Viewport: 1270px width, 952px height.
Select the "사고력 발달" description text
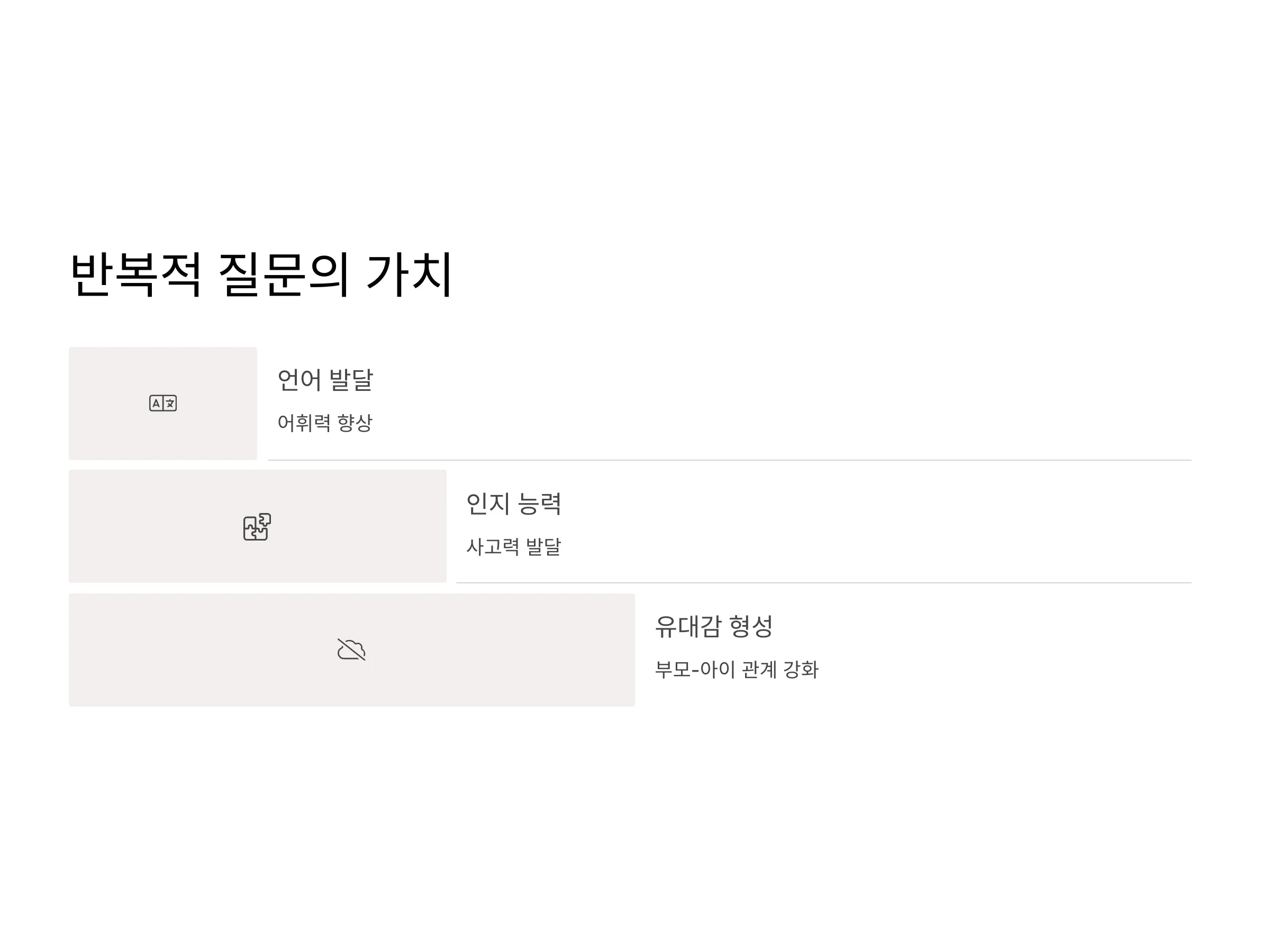[x=514, y=546]
